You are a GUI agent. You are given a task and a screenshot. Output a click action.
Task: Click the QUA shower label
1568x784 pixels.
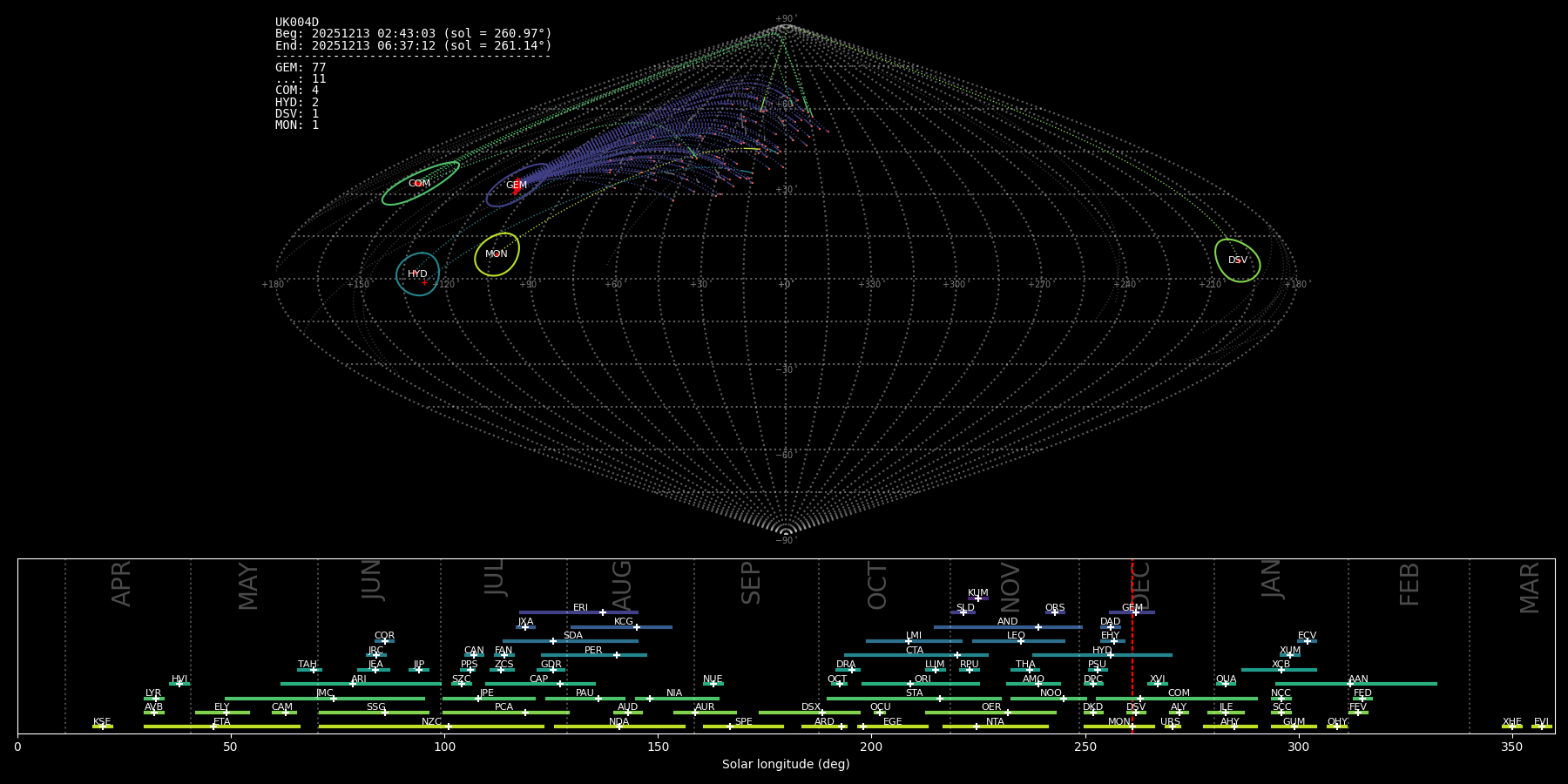pos(1226,679)
